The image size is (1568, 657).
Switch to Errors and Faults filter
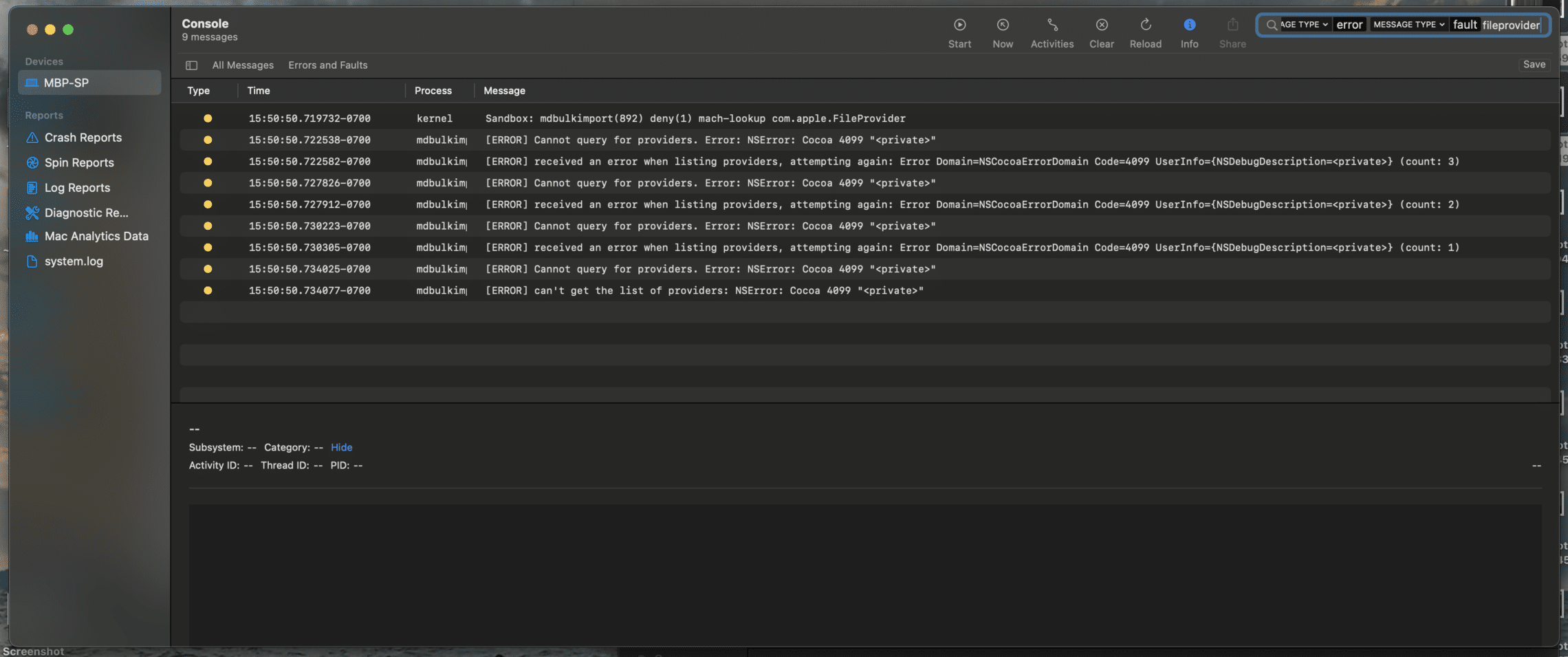point(328,65)
